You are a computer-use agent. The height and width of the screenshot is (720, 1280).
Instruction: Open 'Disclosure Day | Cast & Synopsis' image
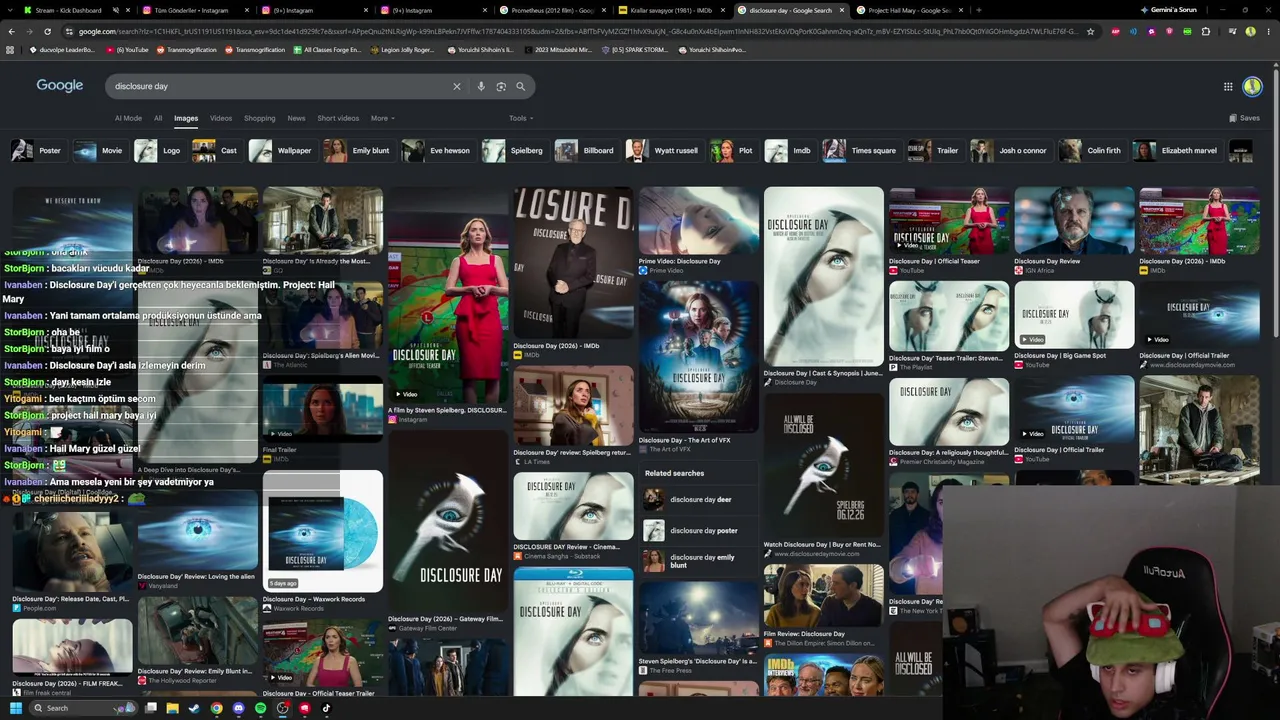tap(823, 276)
